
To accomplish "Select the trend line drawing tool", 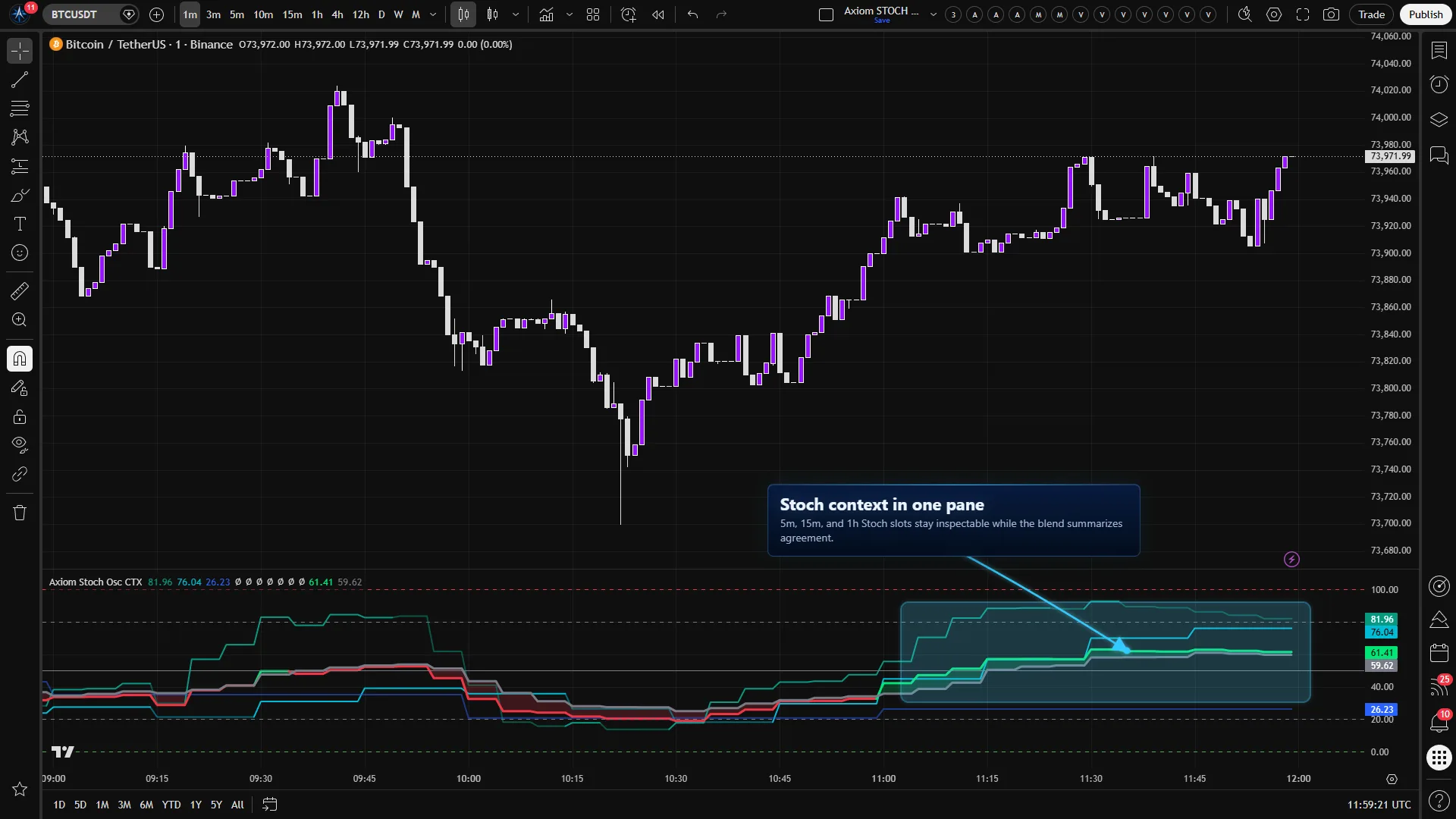I will click(20, 80).
